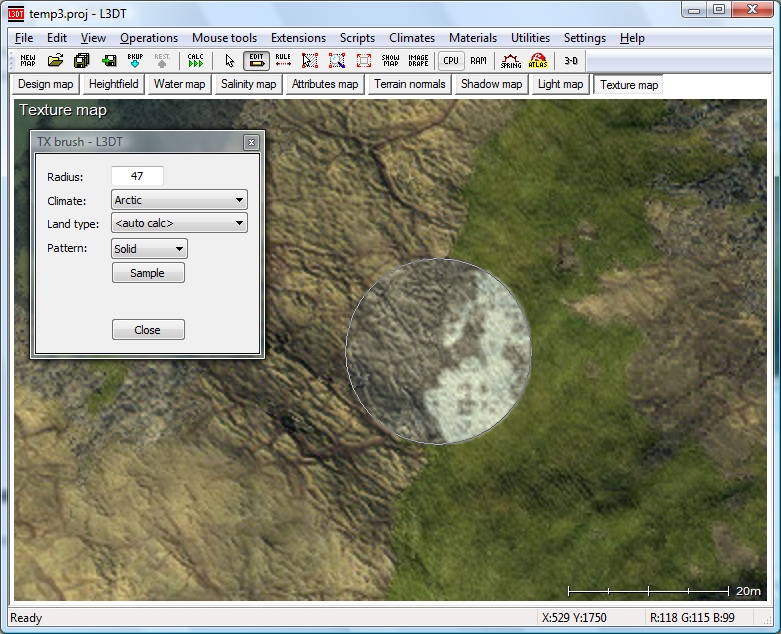Select the arrow pointer tool
Screen dimensions: 781x634
[230, 61]
